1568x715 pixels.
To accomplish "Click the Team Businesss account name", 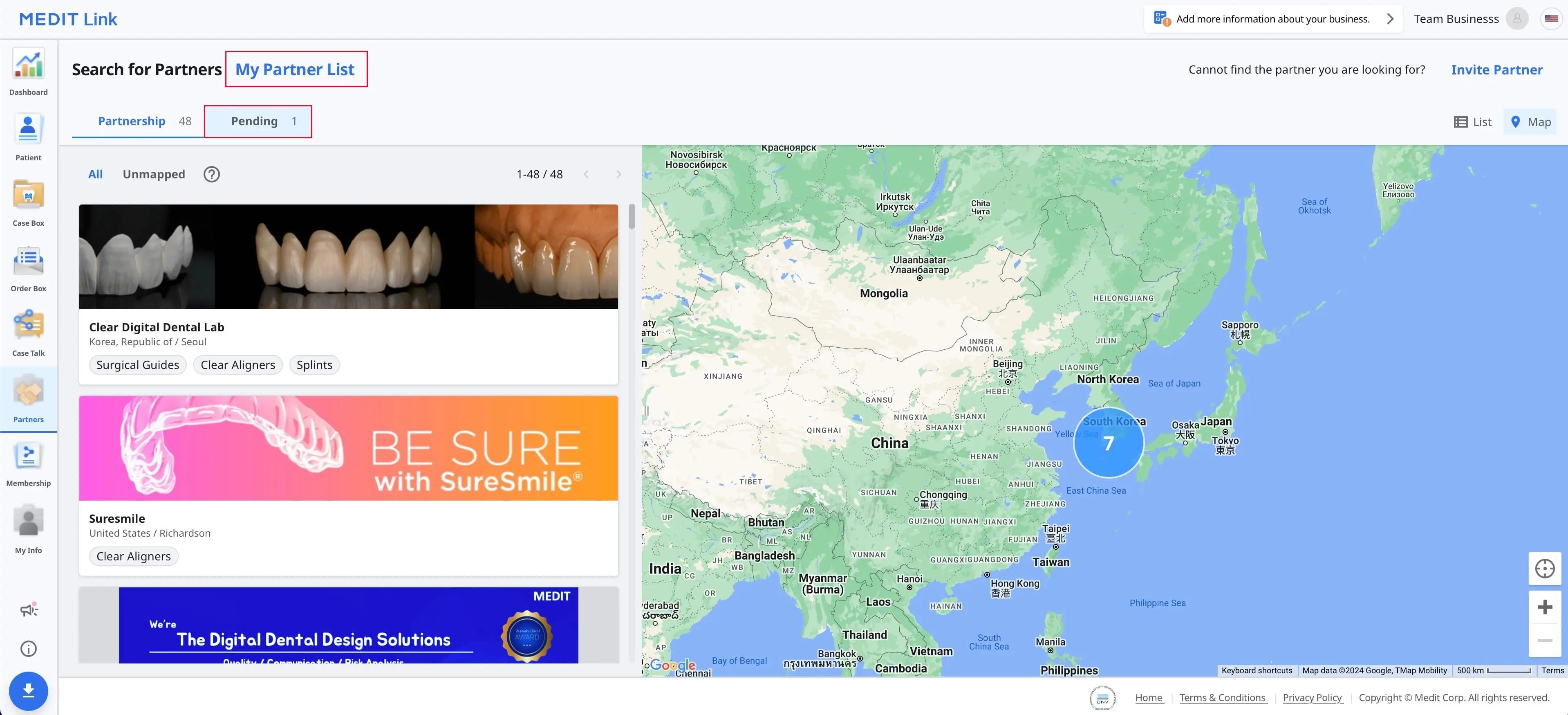I will pos(1456,19).
